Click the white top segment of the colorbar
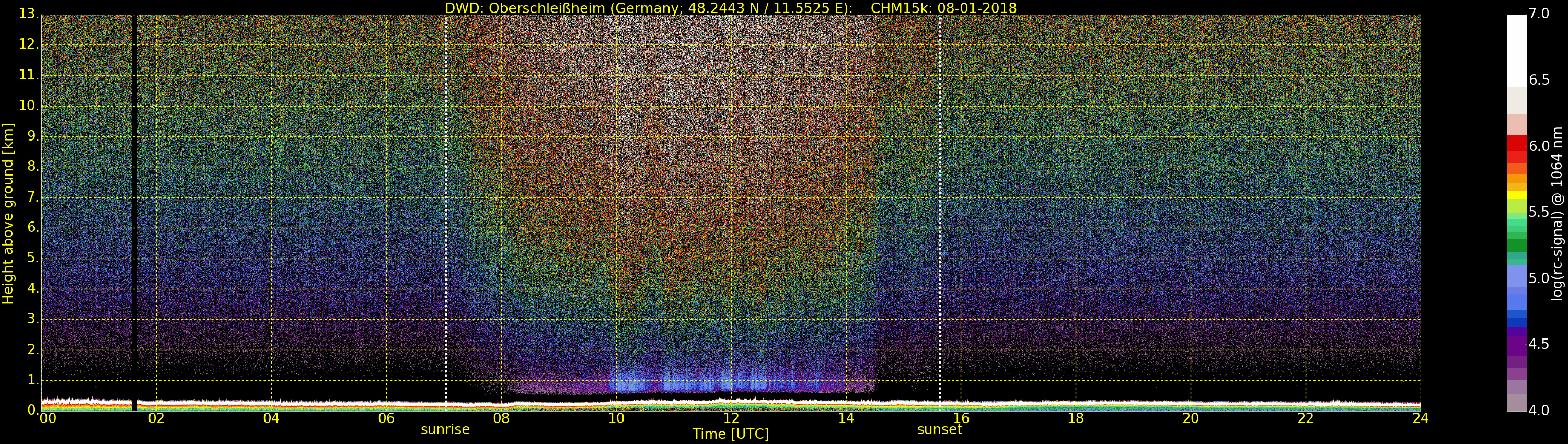This screenshot has height=444, width=1568. pos(1516,49)
